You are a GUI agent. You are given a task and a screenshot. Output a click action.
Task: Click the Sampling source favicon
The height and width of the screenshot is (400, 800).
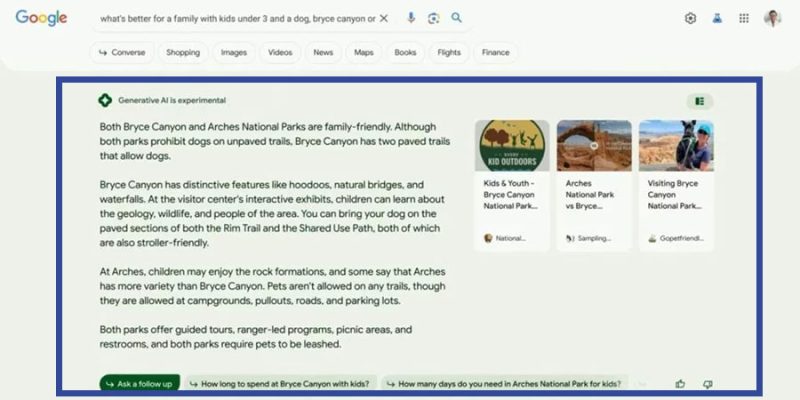coord(570,238)
